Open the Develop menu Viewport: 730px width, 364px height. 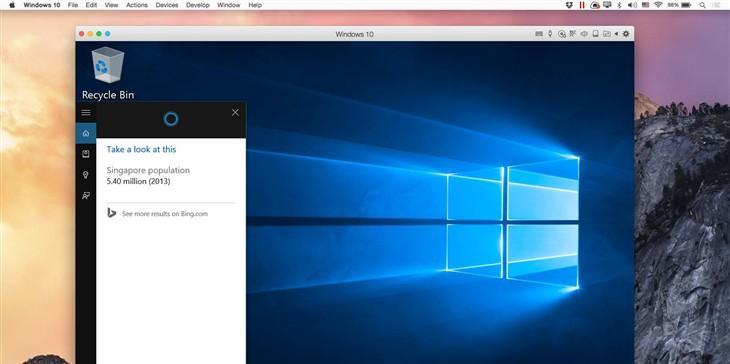[198, 5]
